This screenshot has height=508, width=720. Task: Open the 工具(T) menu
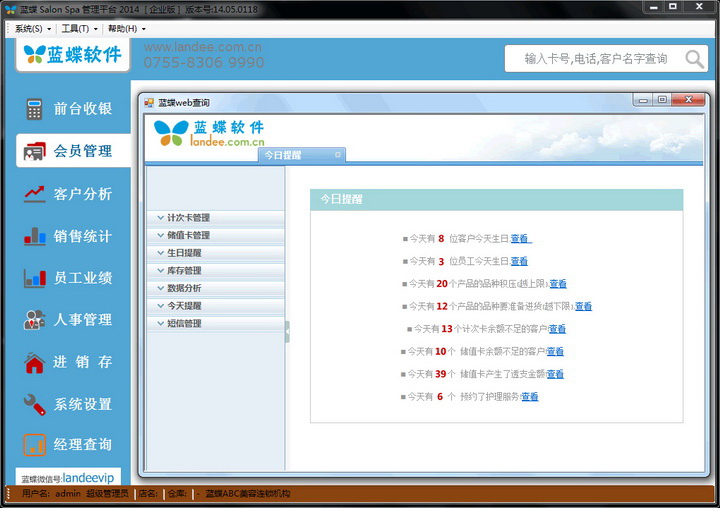[79, 28]
